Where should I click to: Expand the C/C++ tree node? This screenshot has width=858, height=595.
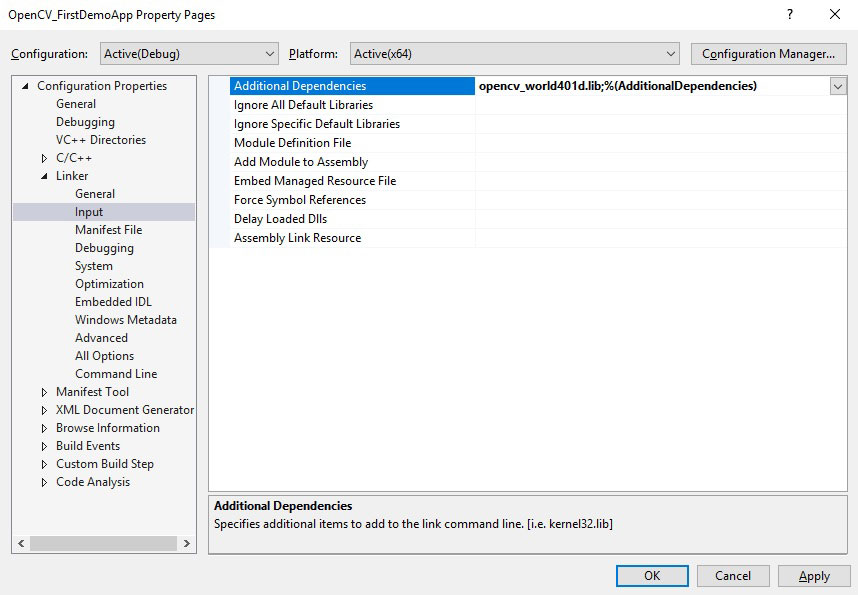click(x=44, y=158)
